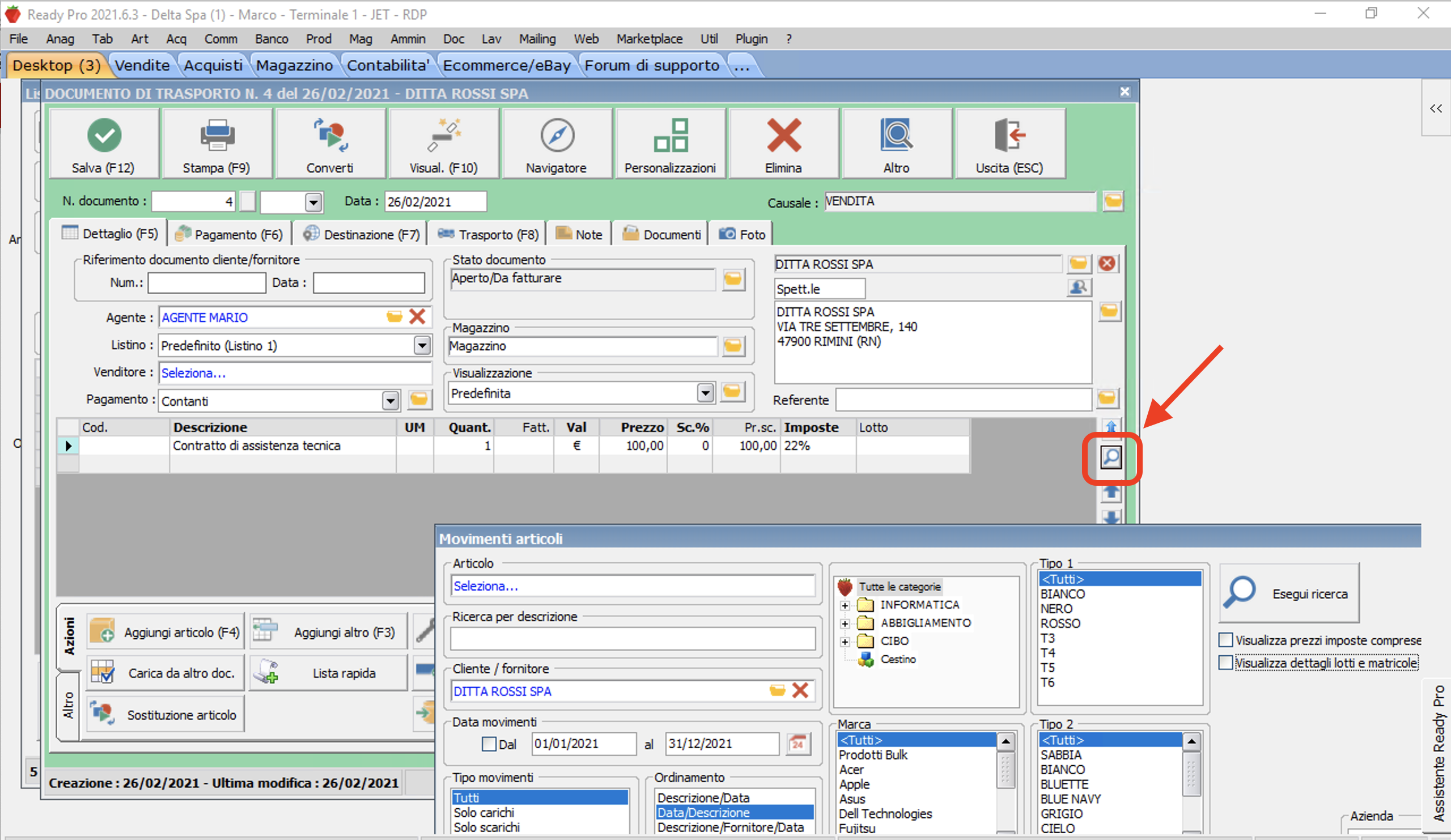Select the Altro vertical side tab

coord(69,706)
